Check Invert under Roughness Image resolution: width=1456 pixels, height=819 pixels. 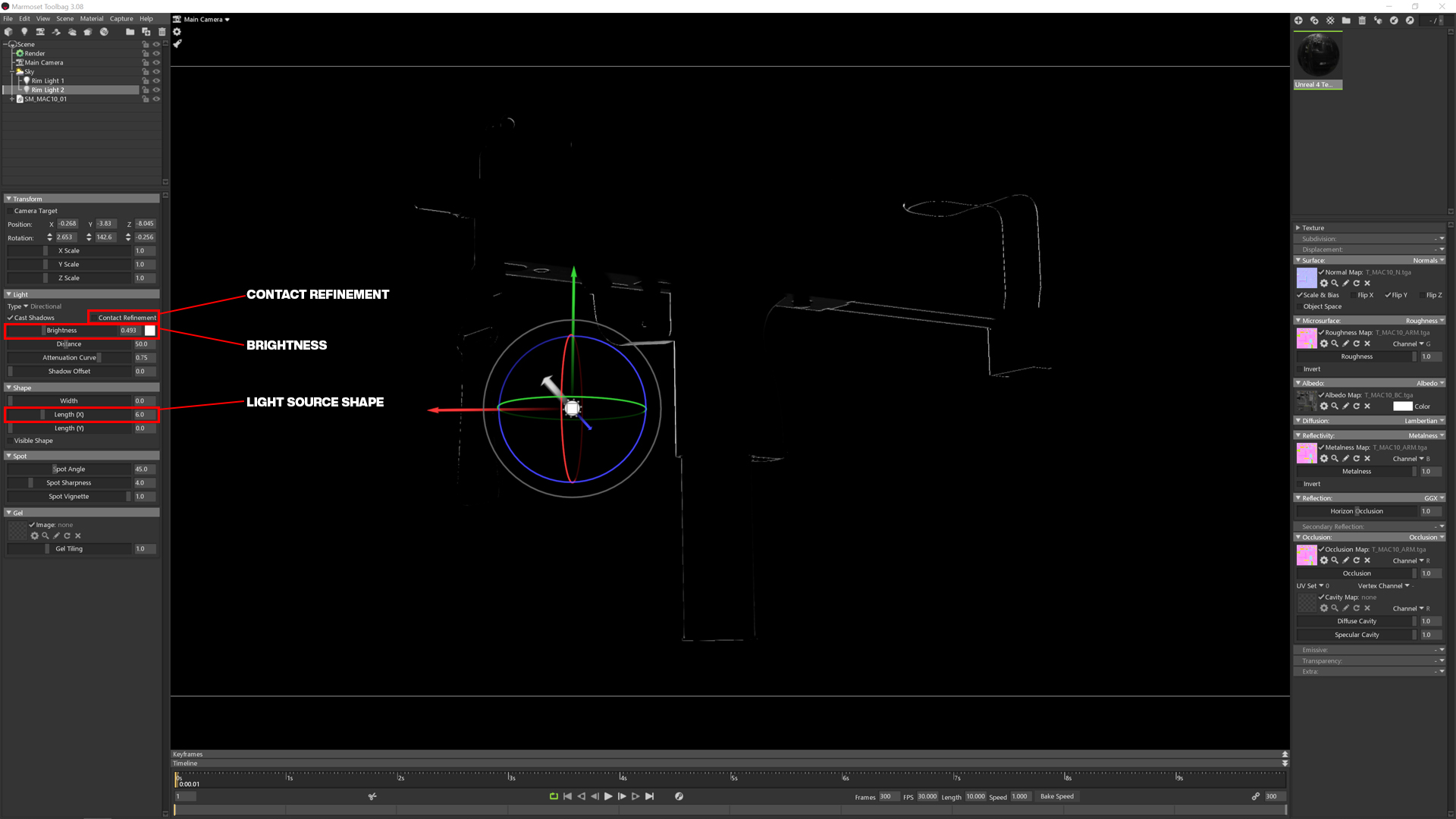pyautogui.click(x=1299, y=369)
